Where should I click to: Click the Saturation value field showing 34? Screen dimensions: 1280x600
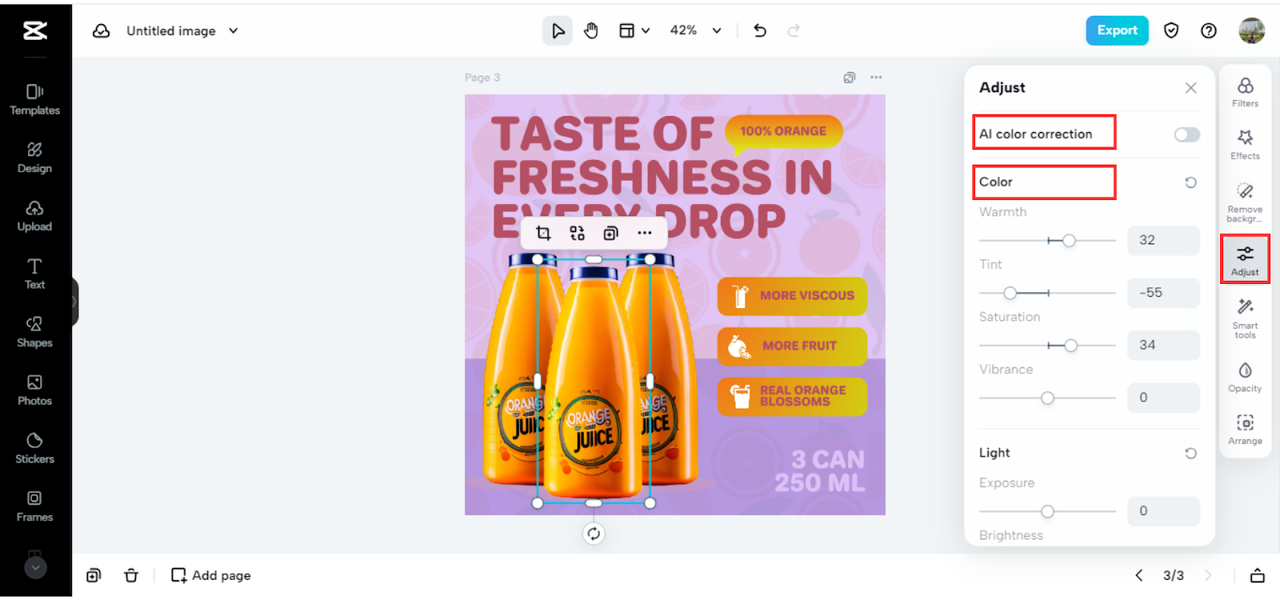point(1163,345)
